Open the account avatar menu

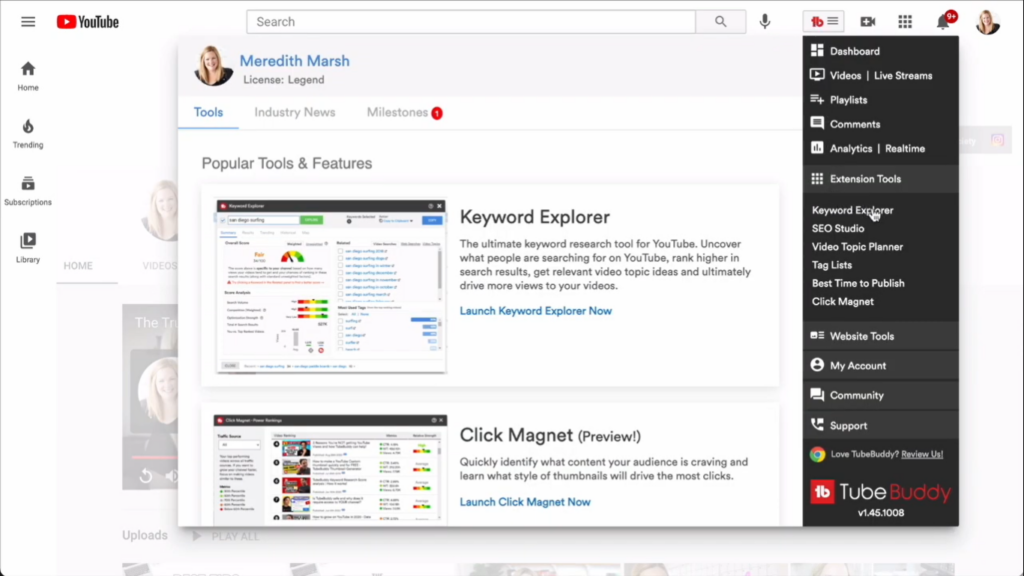[x=987, y=22]
